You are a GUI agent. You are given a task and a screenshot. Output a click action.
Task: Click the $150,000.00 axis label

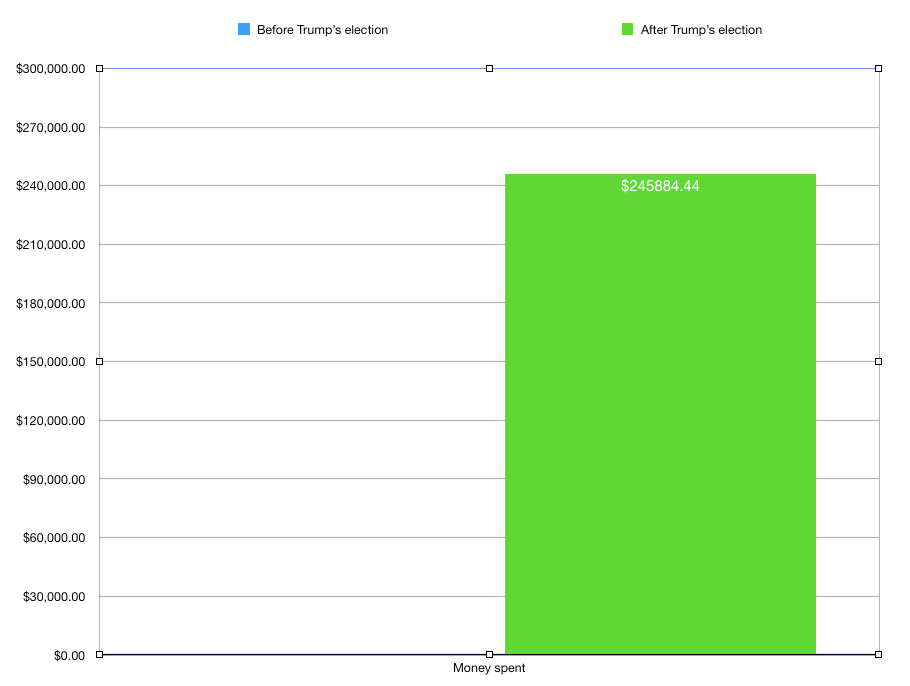pyautogui.click(x=50, y=362)
